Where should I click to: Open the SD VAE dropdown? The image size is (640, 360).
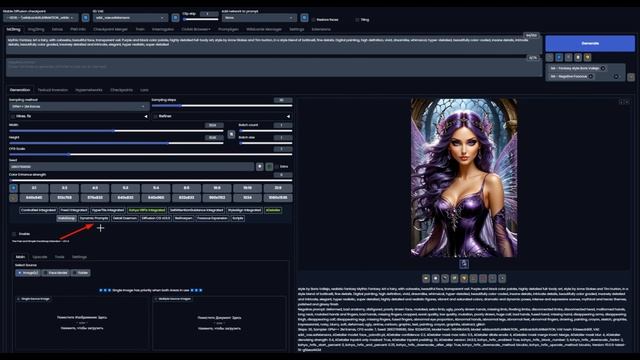(x=130, y=18)
